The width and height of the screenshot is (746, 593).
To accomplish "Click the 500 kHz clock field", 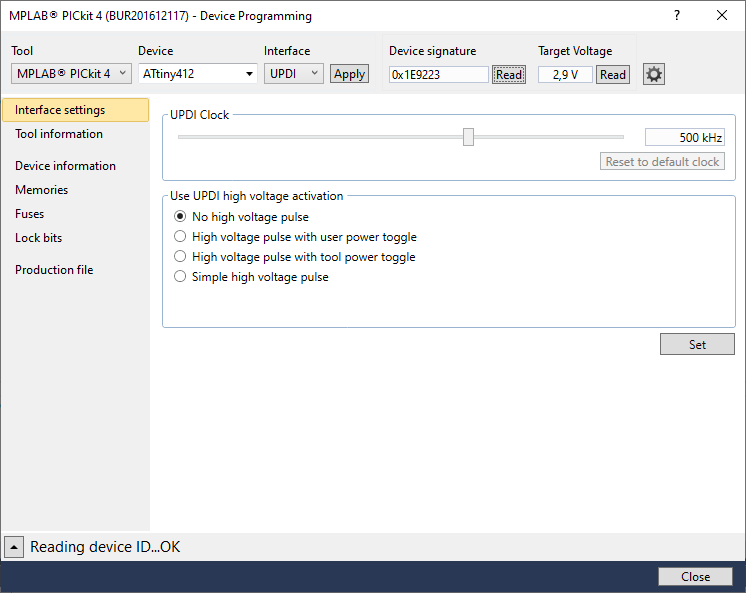I will [x=685, y=138].
